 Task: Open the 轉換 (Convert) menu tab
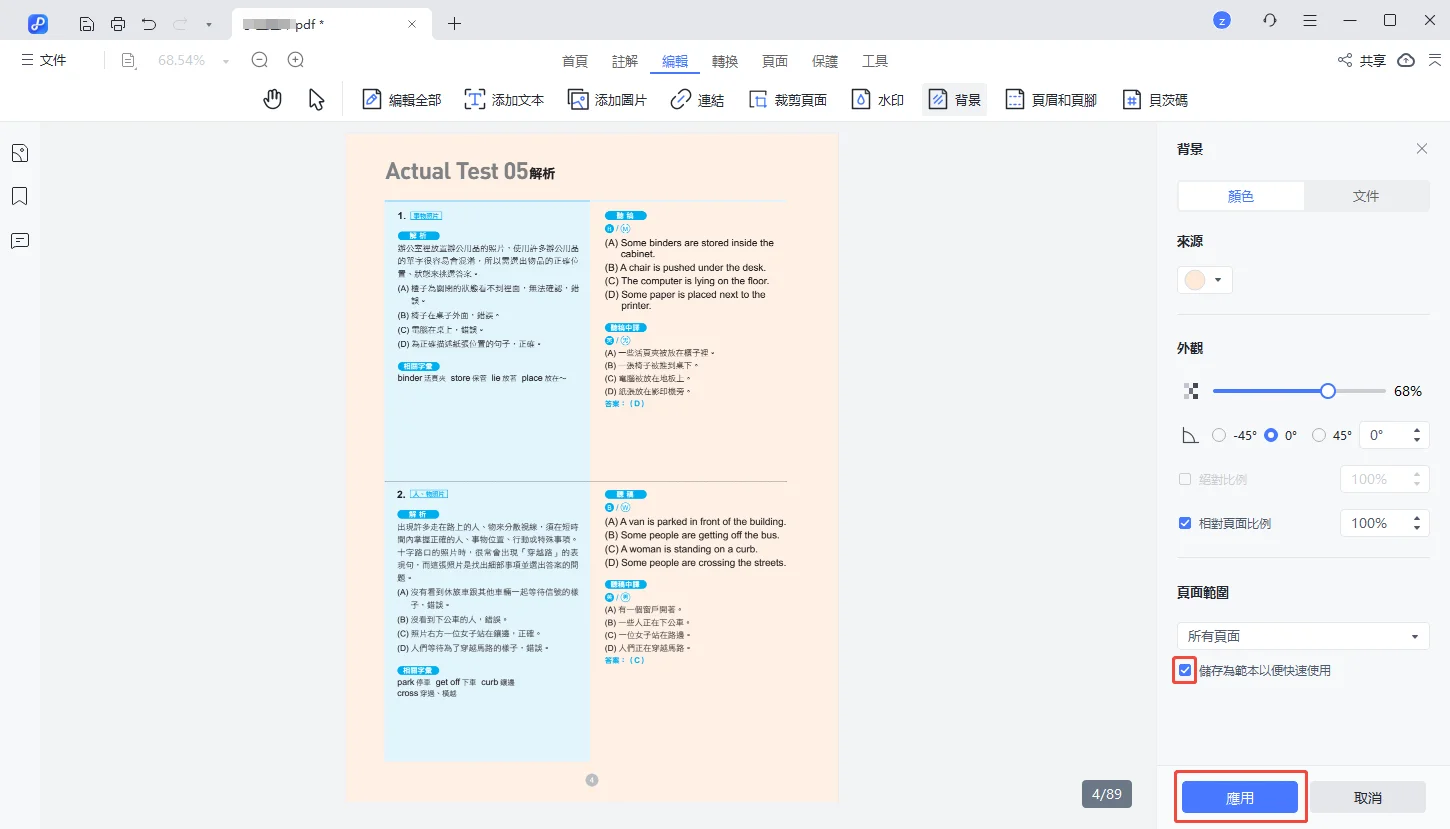click(x=725, y=61)
